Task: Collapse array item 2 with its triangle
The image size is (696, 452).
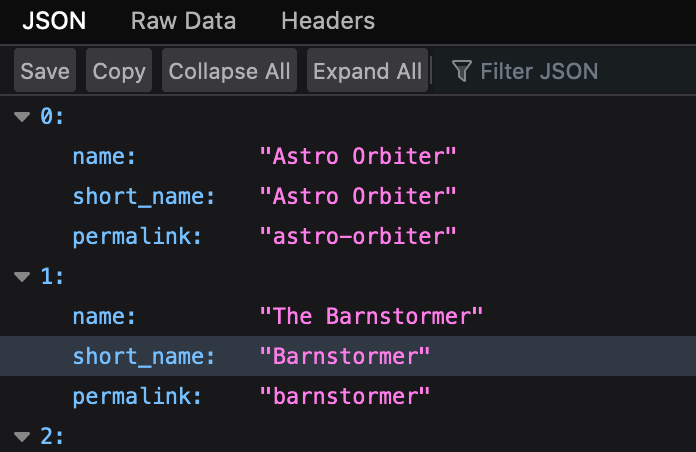Action: pos(22,436)
